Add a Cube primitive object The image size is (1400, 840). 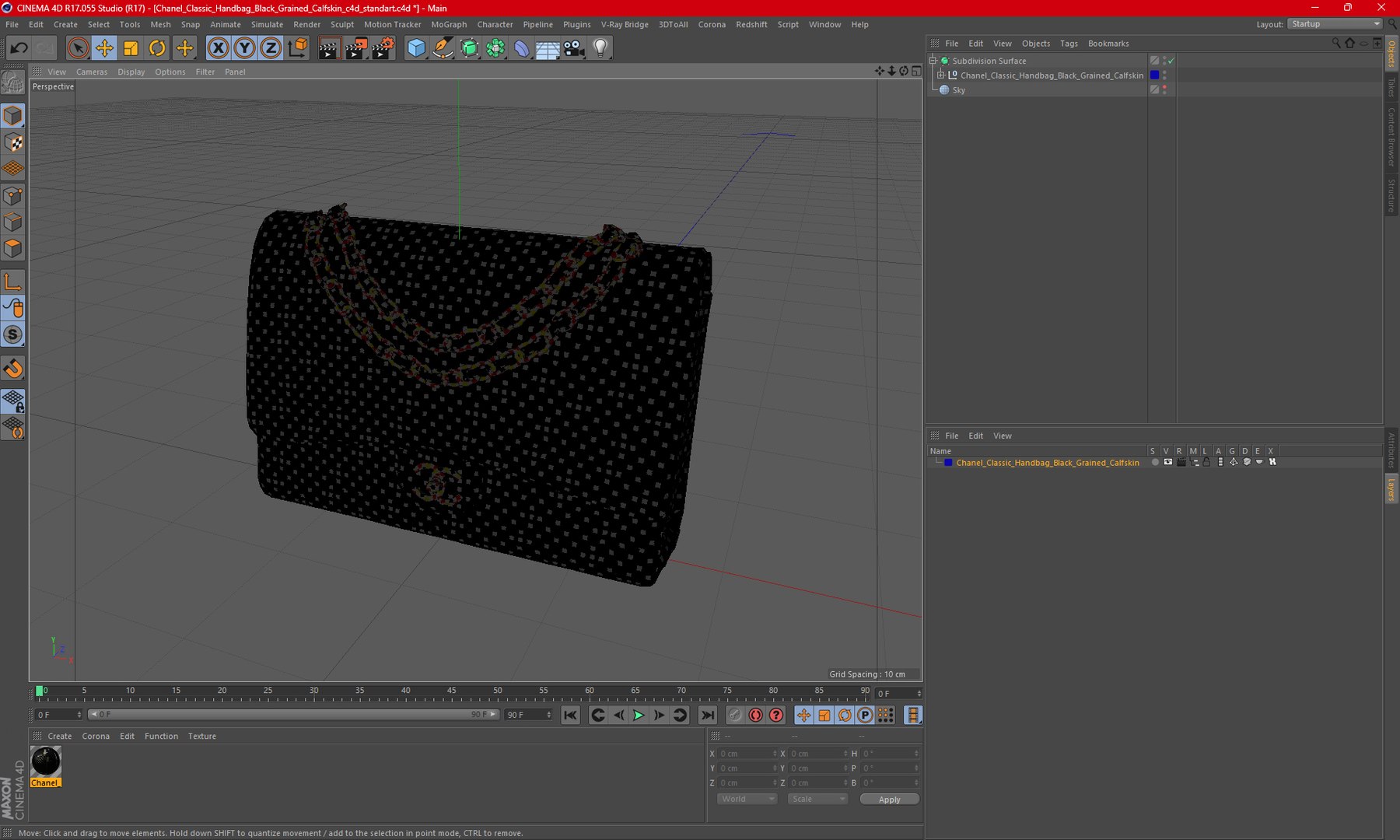[416, 48]
